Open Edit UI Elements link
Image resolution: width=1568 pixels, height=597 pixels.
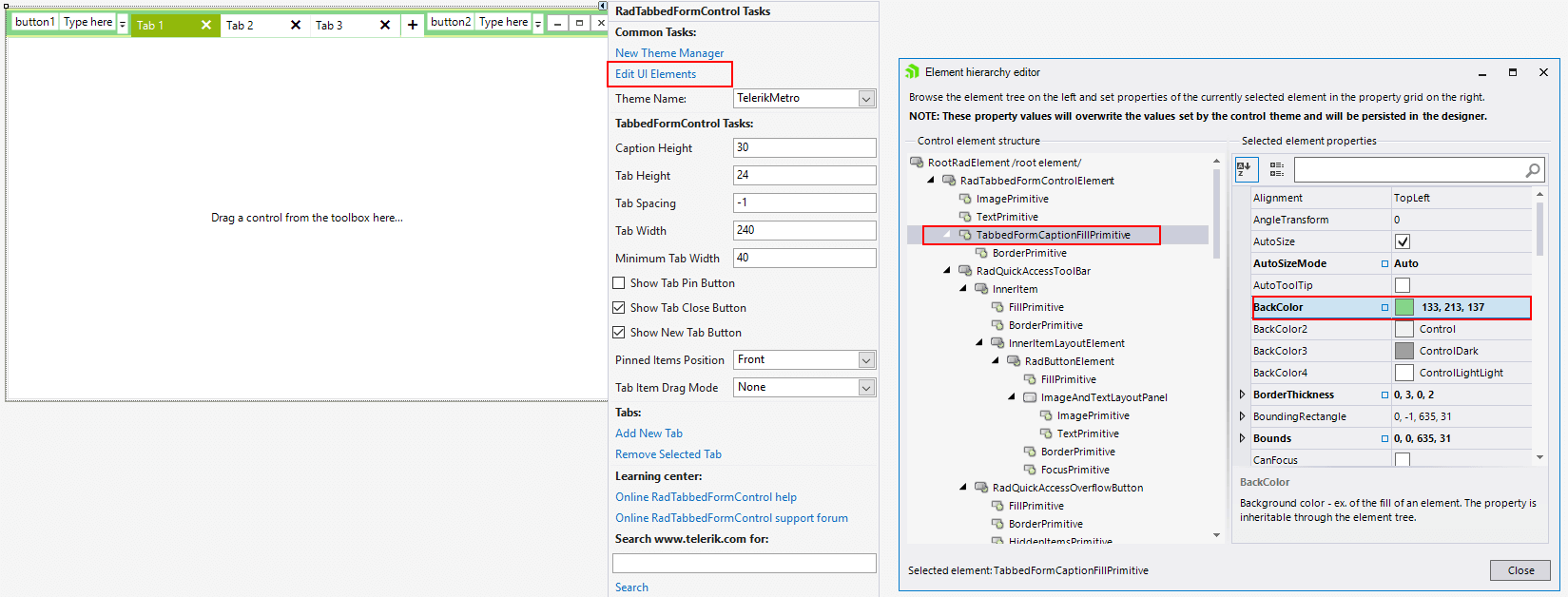pos(655,74)
